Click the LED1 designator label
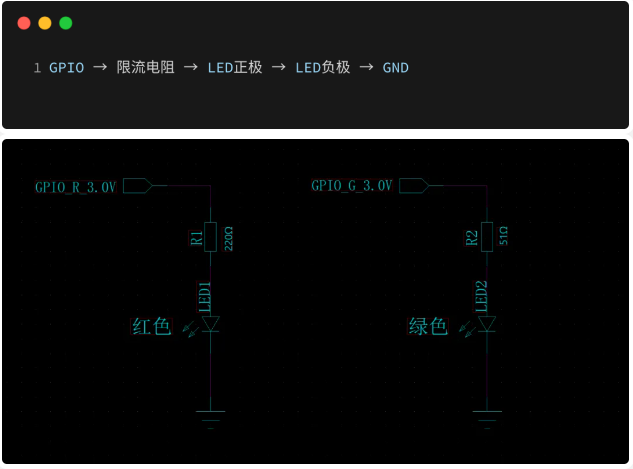Image resolution: width=633 pixels, height=469 pixels. tap(204, 297)
